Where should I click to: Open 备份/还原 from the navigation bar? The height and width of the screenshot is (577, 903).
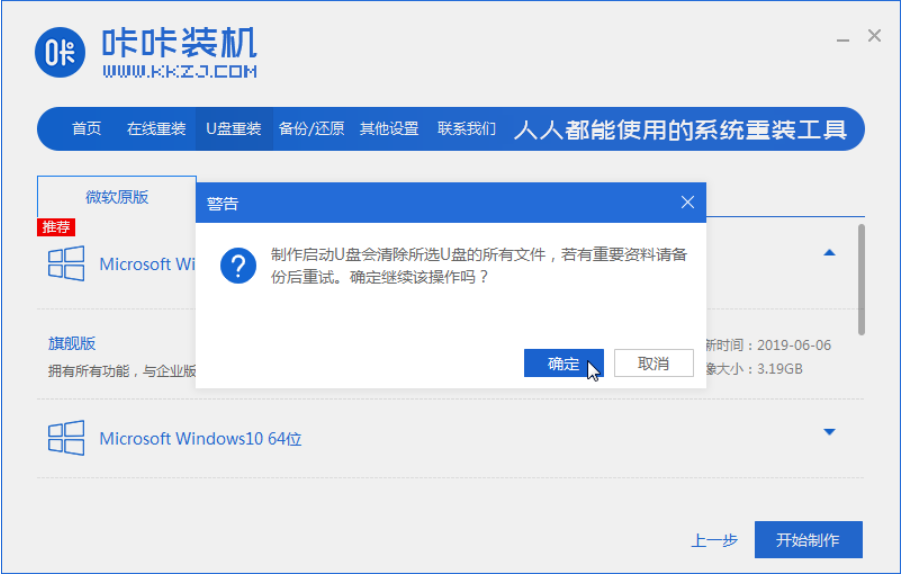pyautogui.click(x=311, y=129)
